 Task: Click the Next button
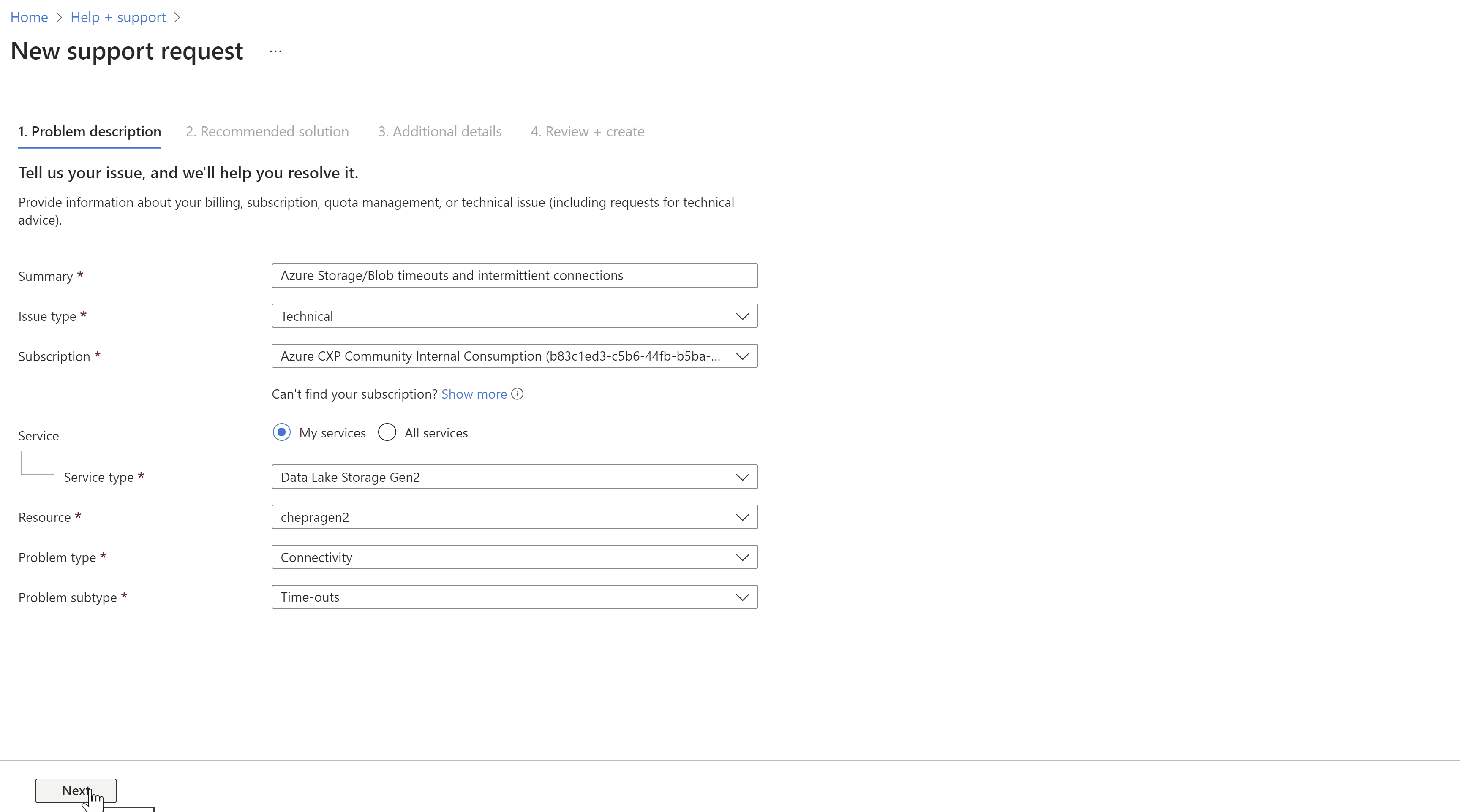coord(76,790)
